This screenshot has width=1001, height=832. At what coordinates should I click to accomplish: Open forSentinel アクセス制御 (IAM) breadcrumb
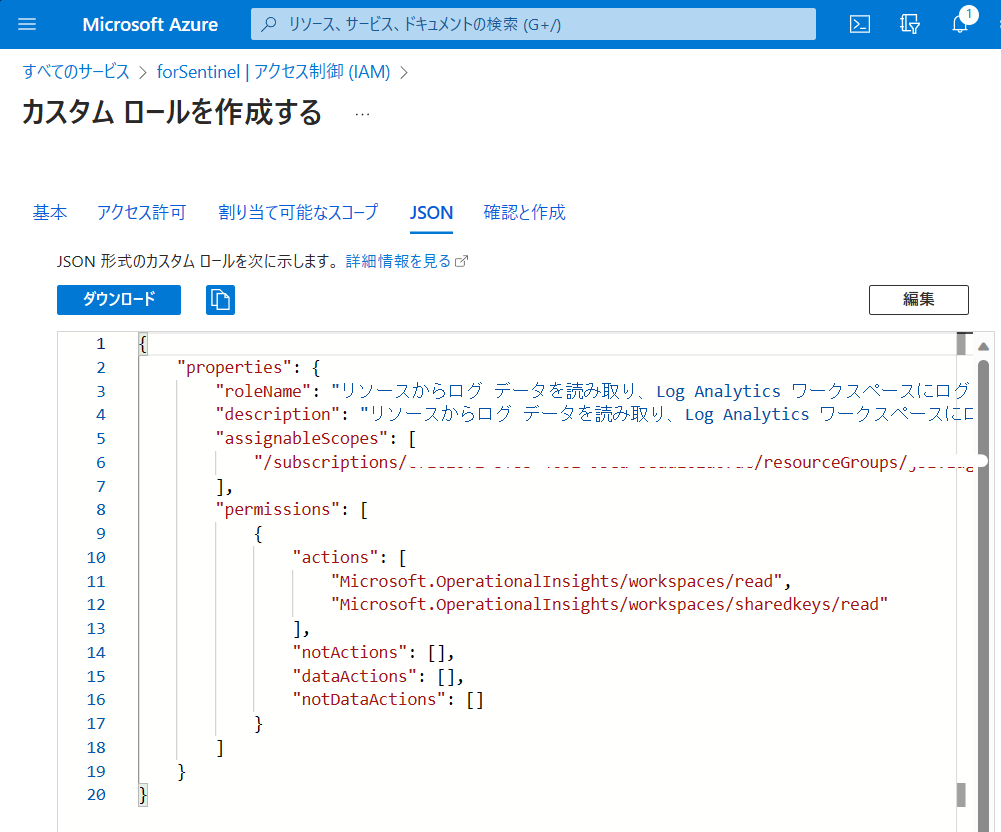coord(273,72)
